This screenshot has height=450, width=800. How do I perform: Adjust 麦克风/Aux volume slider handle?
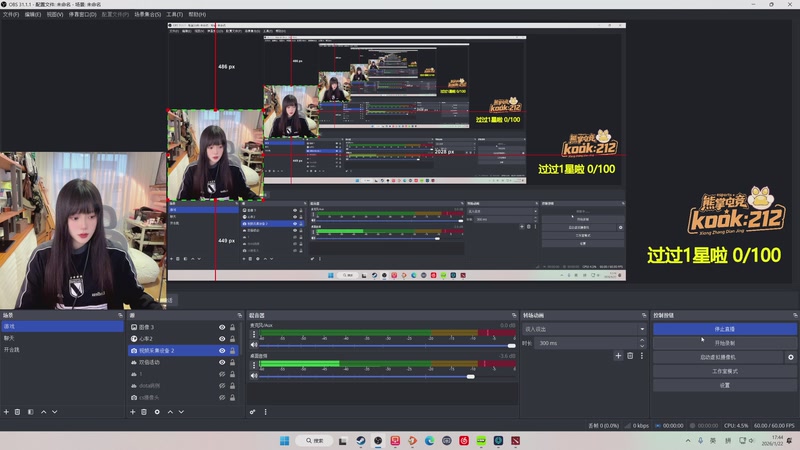point(512,345)
